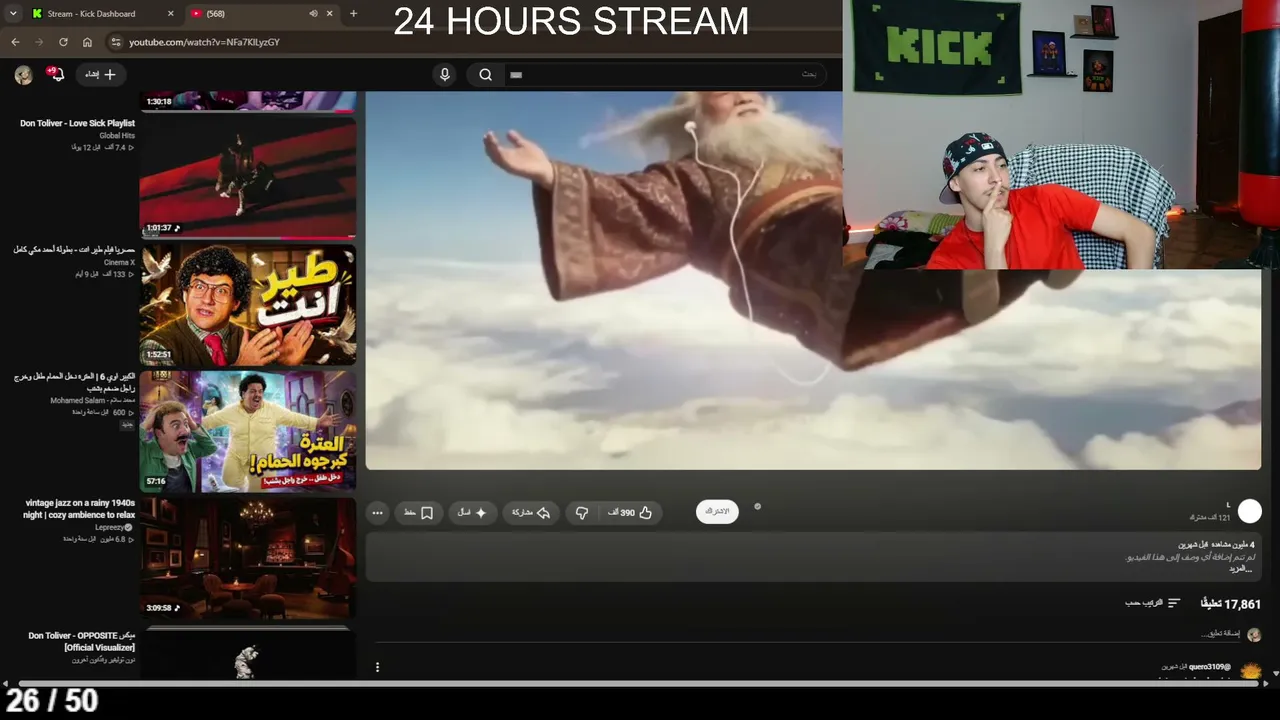This screenshot has width=1280, height=720.
Task: Open the Cinema X movie thumbnail
Action: (247, 304)
